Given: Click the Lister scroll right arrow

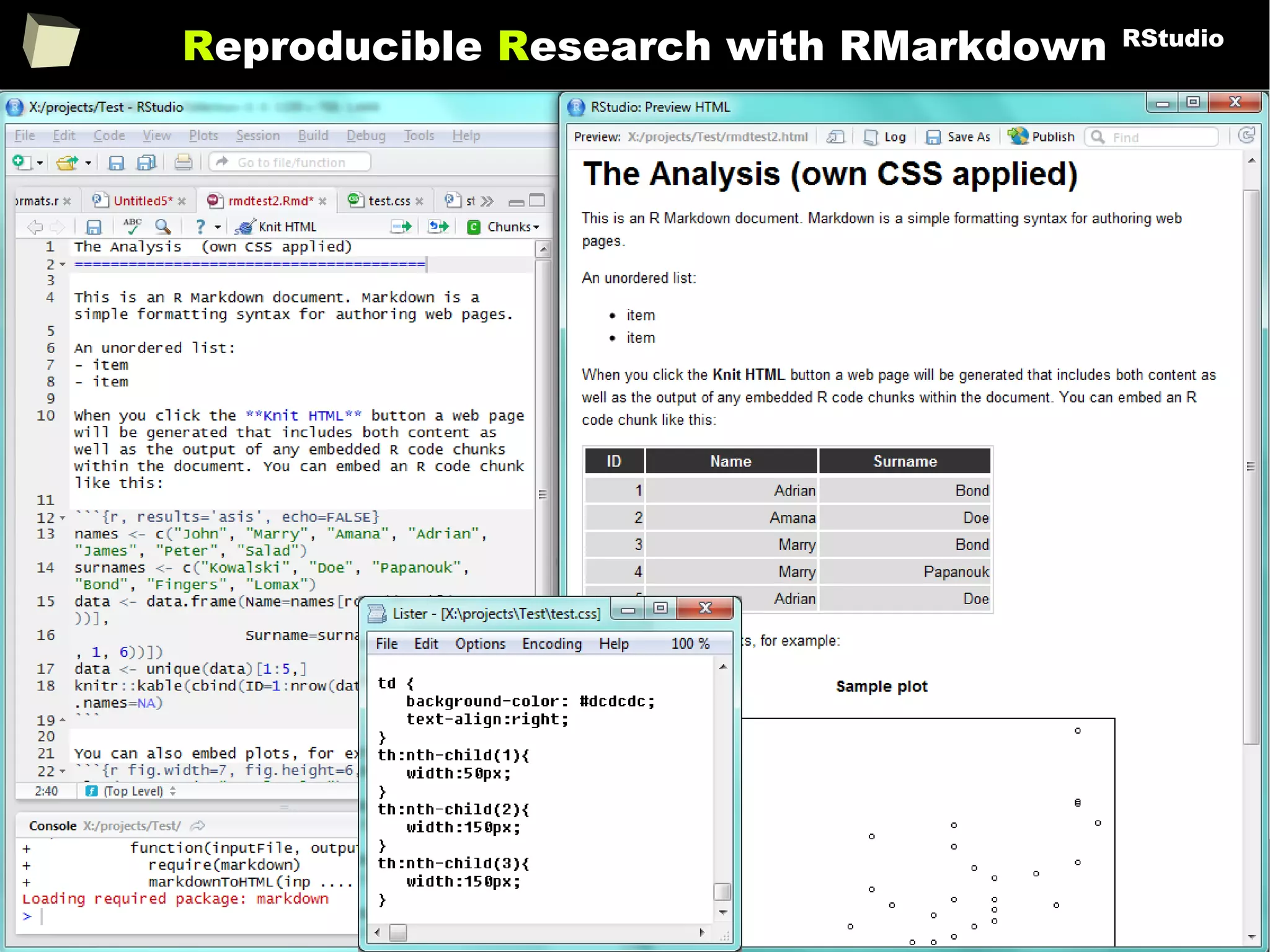Looking at the screenshot, I should [x=701, y=932].
